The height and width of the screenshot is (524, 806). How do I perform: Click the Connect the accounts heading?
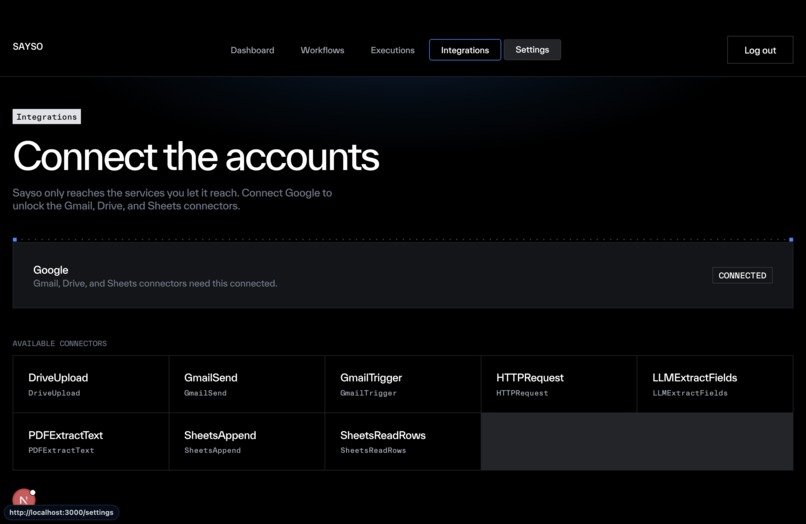(x=196, y=156)
